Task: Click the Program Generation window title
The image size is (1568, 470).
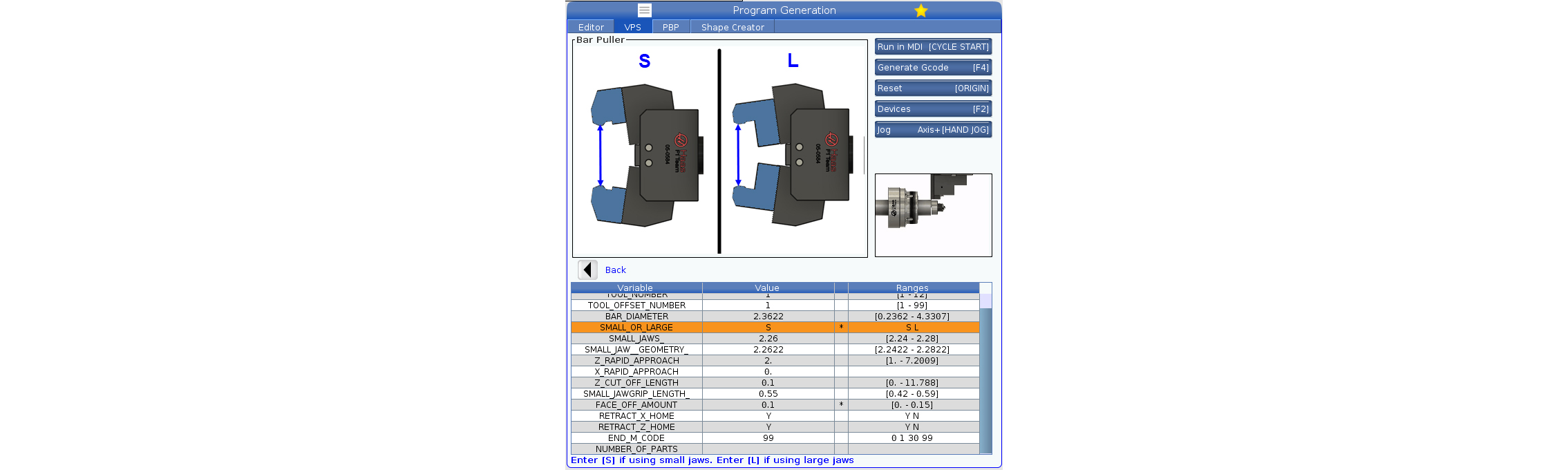Action: pyautogui.click(x=784, y=10)
